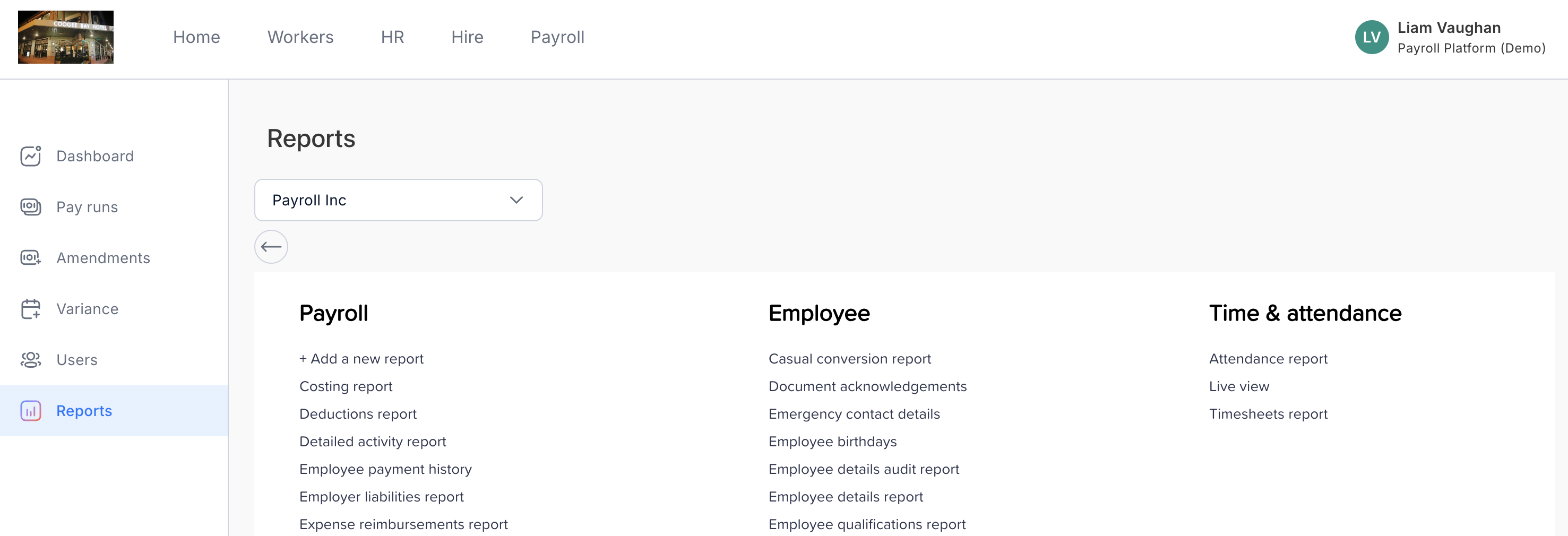The image size is (1568, 536).
Task: Open the Payroll Inc business dropdown
Action: (398, 200)
